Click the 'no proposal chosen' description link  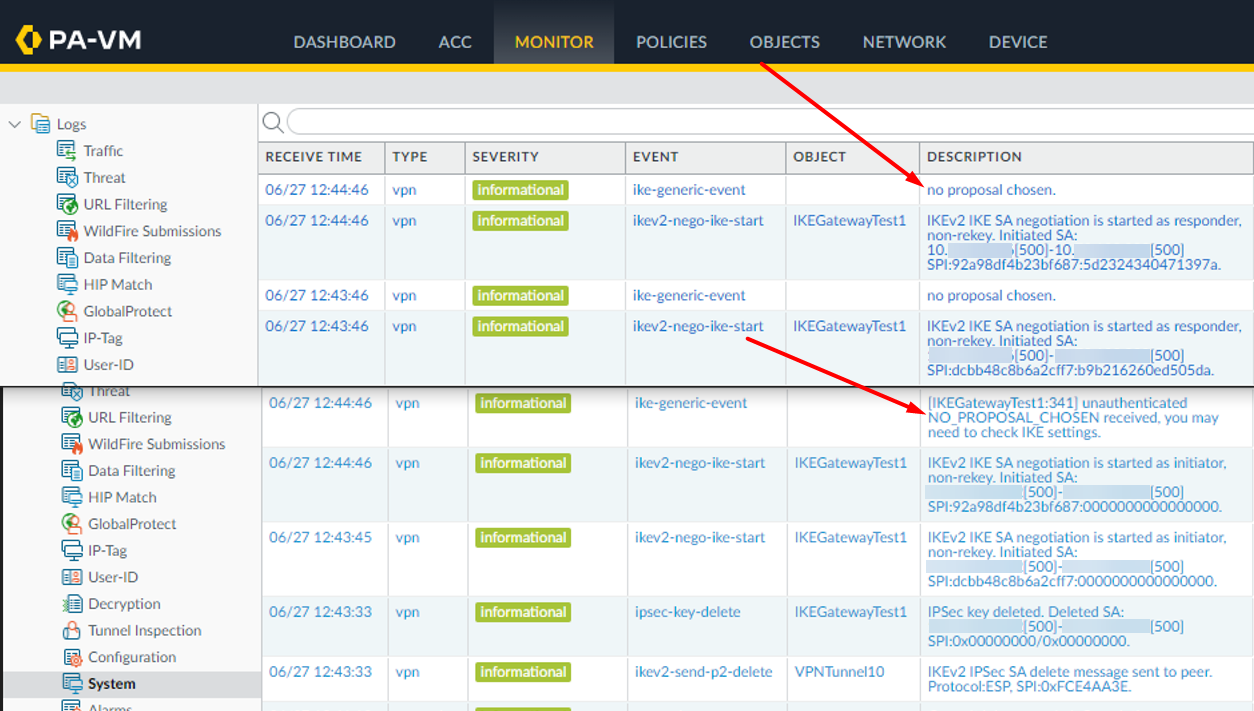click(x=991, y=189)
